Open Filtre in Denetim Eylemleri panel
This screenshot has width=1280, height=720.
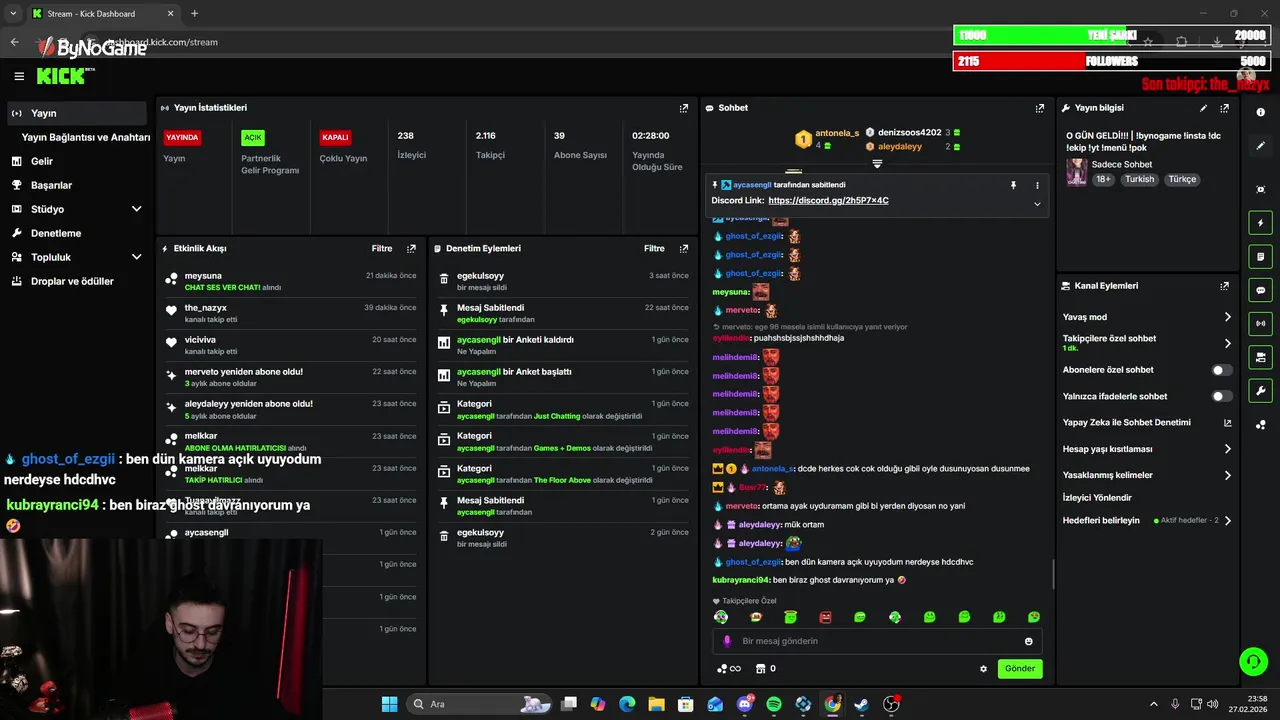(654, 248)
